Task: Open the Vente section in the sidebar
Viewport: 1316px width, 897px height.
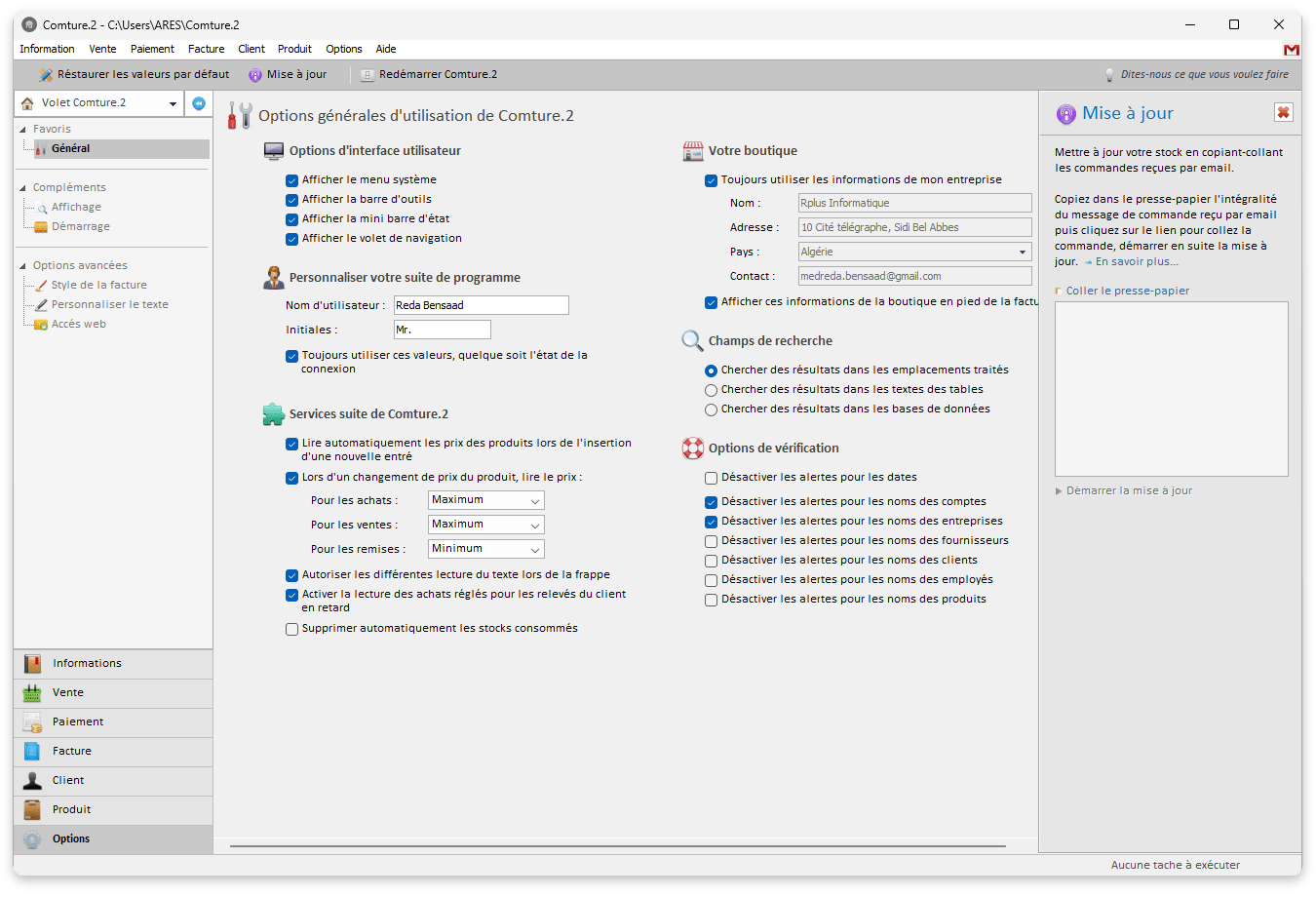Action: coord(68,693)
